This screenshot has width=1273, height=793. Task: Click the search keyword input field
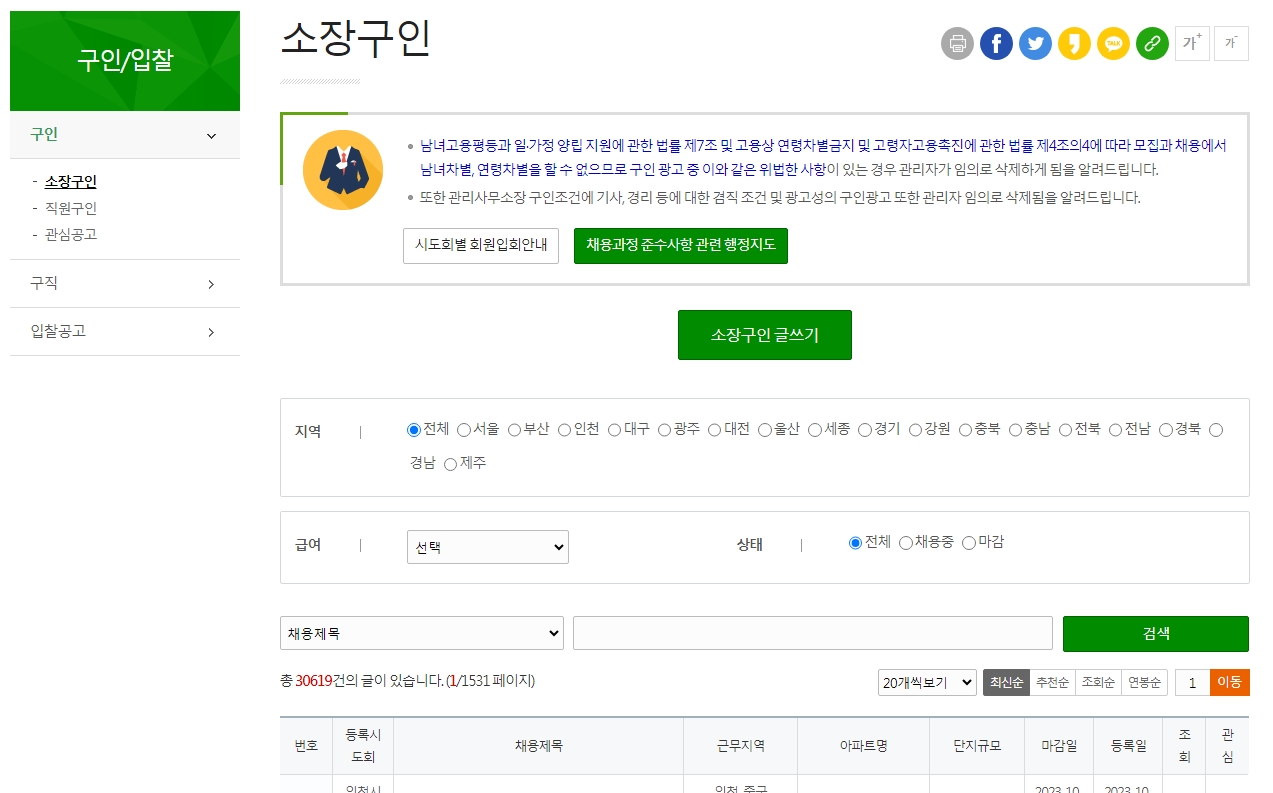[811, 632]
